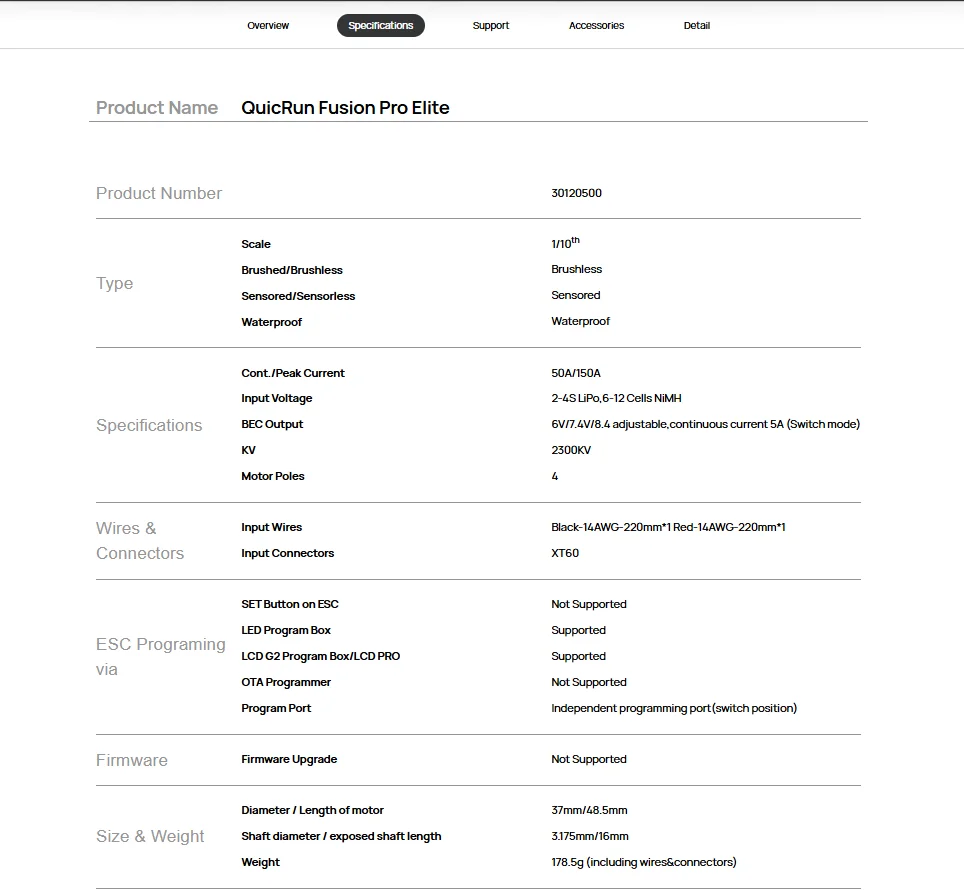Click the Firmware Upgrade label

click(289, 759)
